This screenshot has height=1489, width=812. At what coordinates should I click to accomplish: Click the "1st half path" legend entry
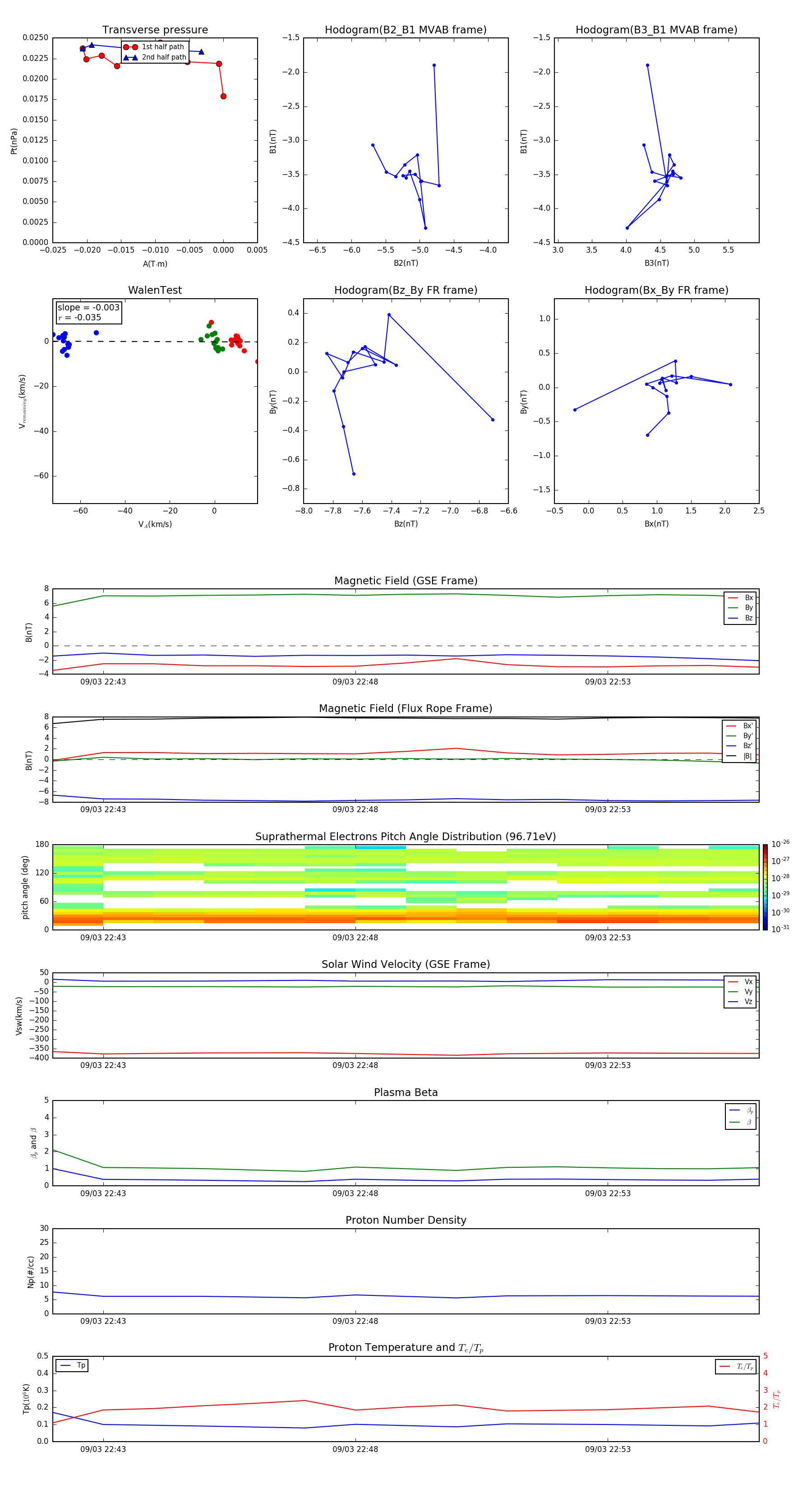pos(154,47)
